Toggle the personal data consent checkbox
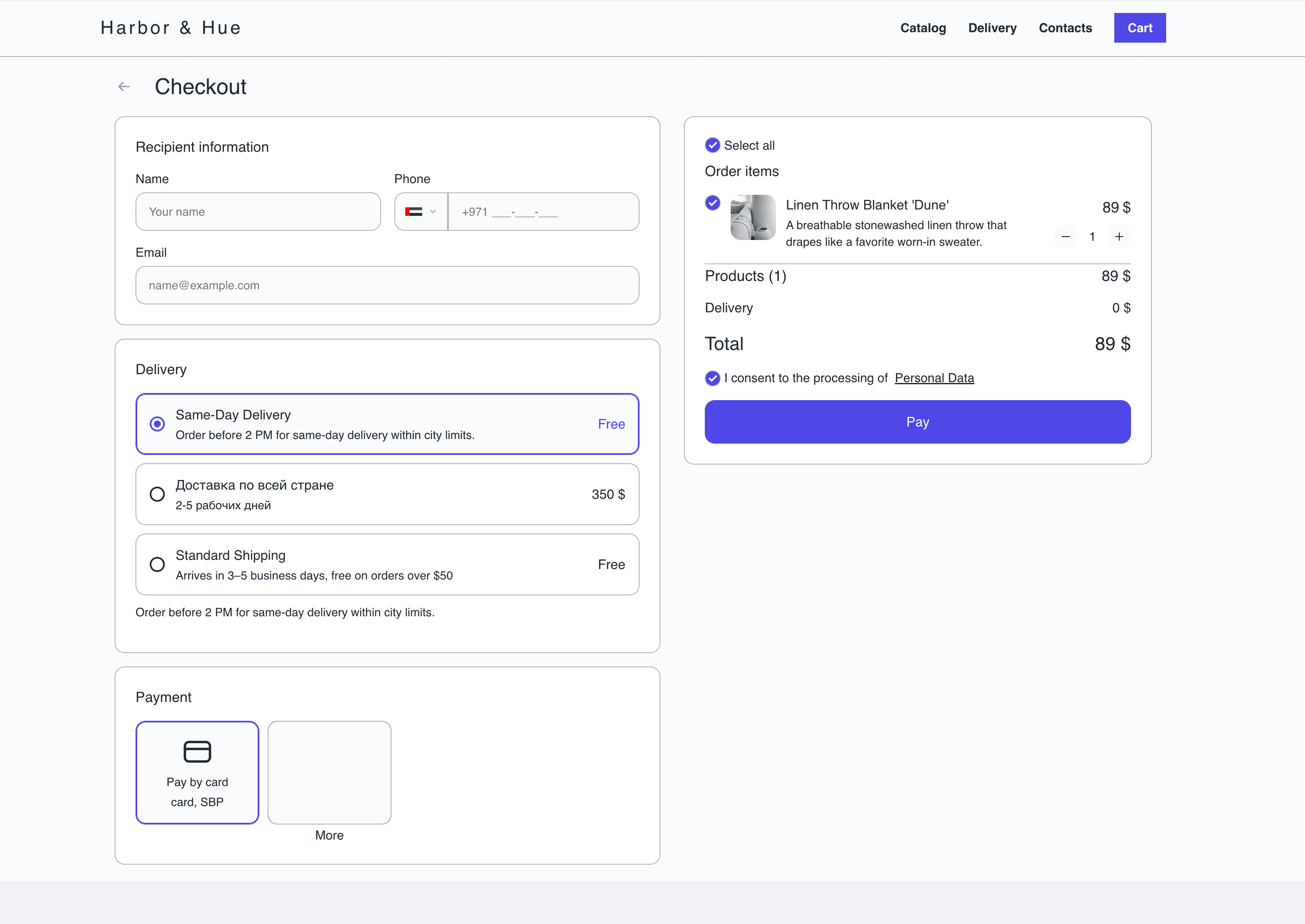This screenshot has width=1305, height=924. point(713,378)
